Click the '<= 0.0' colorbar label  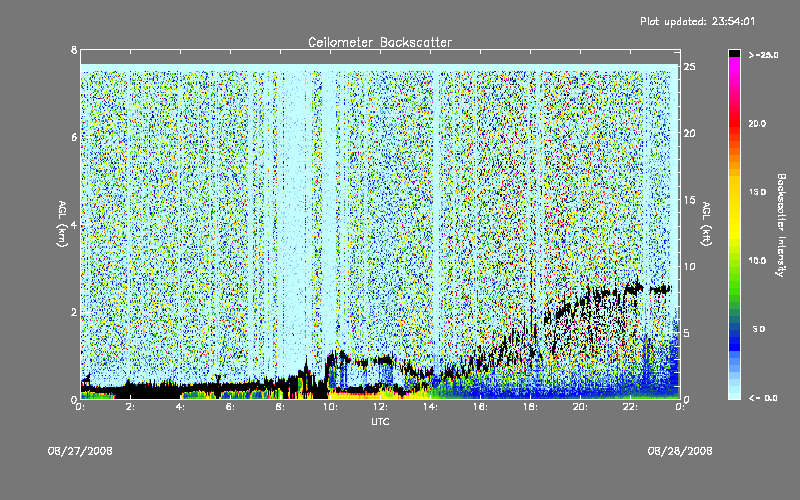pos(763,398)
